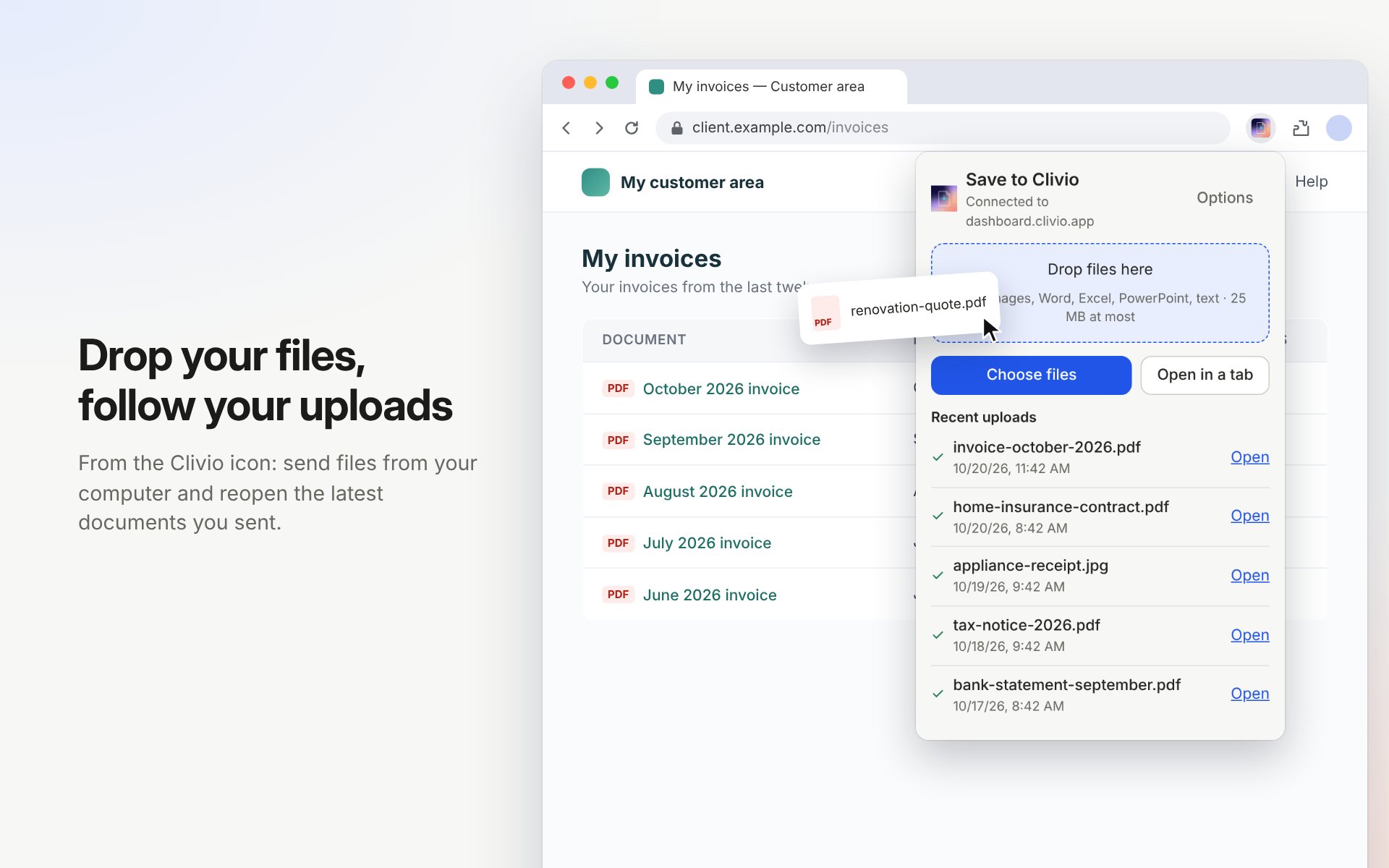Open the browser profile avatar
This screenshot has height=868, width=1389.
(x=1339, y=128)
